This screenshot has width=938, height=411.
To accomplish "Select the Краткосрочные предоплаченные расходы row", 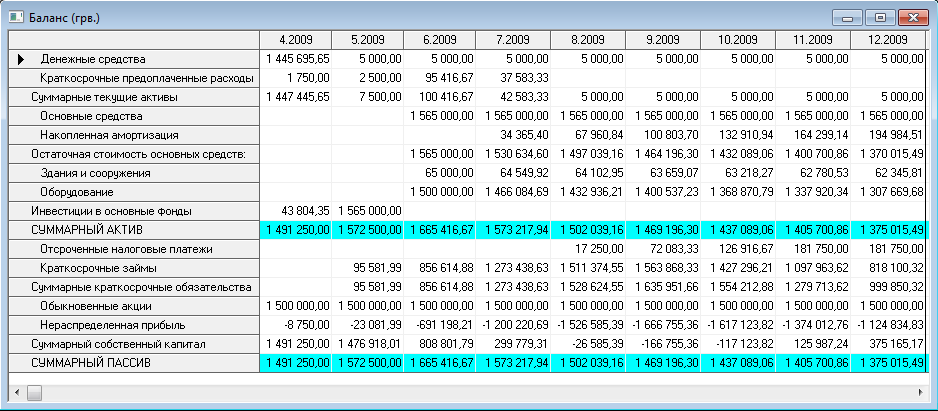I will pos(134,78).
